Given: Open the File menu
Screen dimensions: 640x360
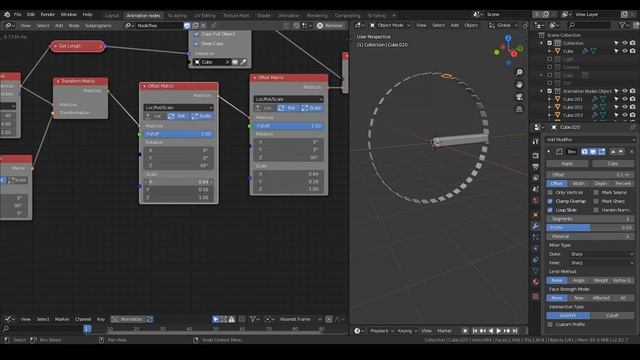Looking at the screenshot, I should click(x=18, y=14).
